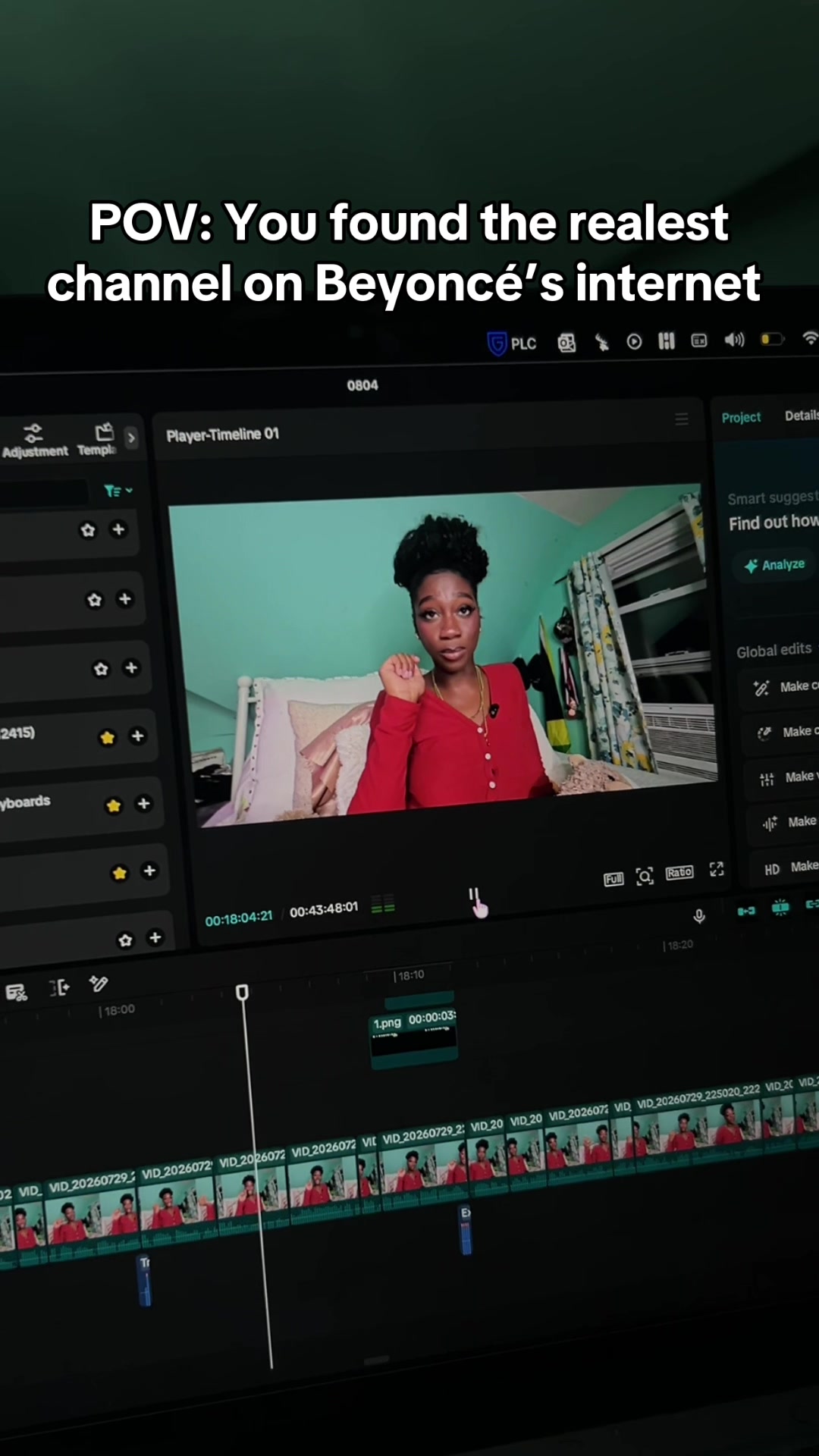The image size is (819, 1456).
Task: Expand more tabs with the right chevron
Action: click(x=131, y=438)
